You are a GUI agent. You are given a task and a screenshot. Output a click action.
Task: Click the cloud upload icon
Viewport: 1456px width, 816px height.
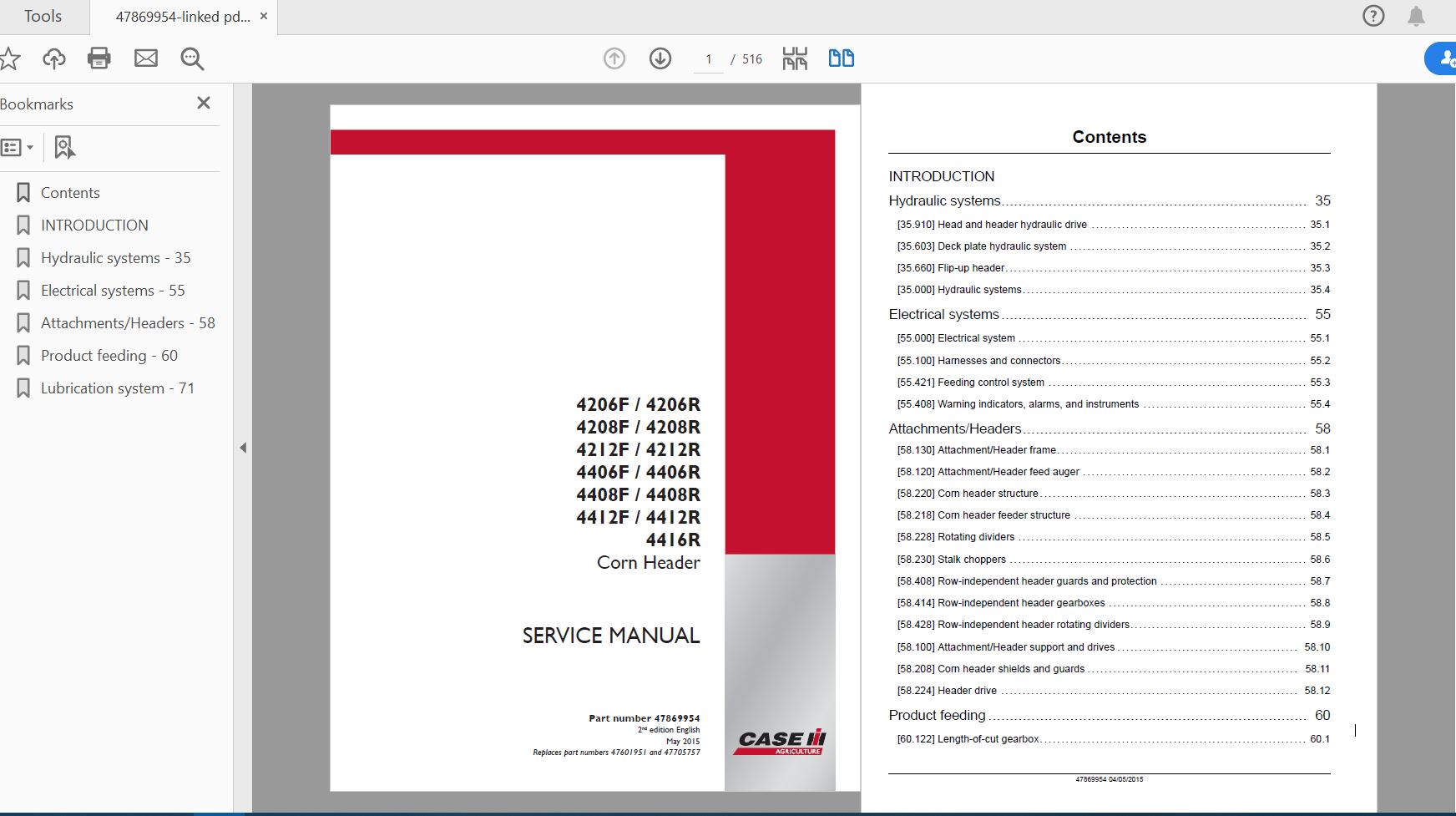pyautogui.click(x=54, y=58)
